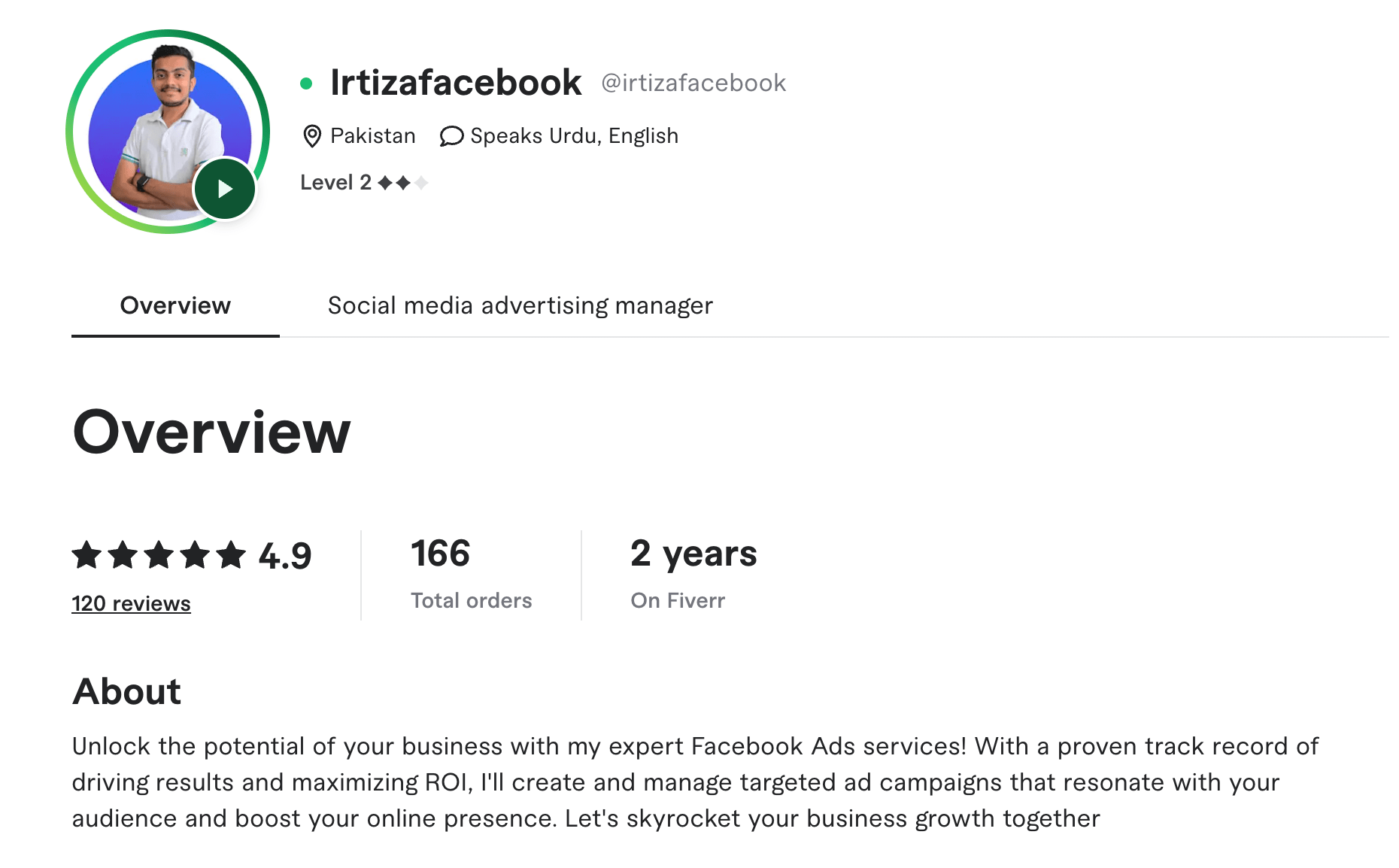The width and height of the screenshot is (1399, 868).
Task: Click the Level 2 diamond badges
Action: (402, 183)
